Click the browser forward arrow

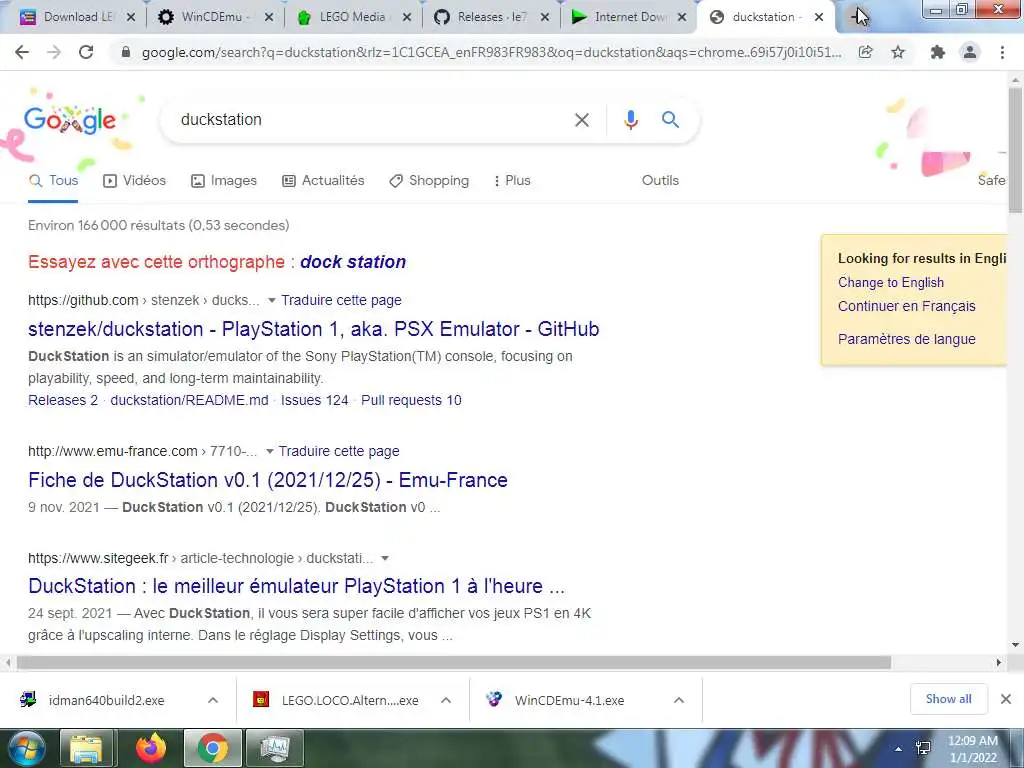tap(54, 52)
